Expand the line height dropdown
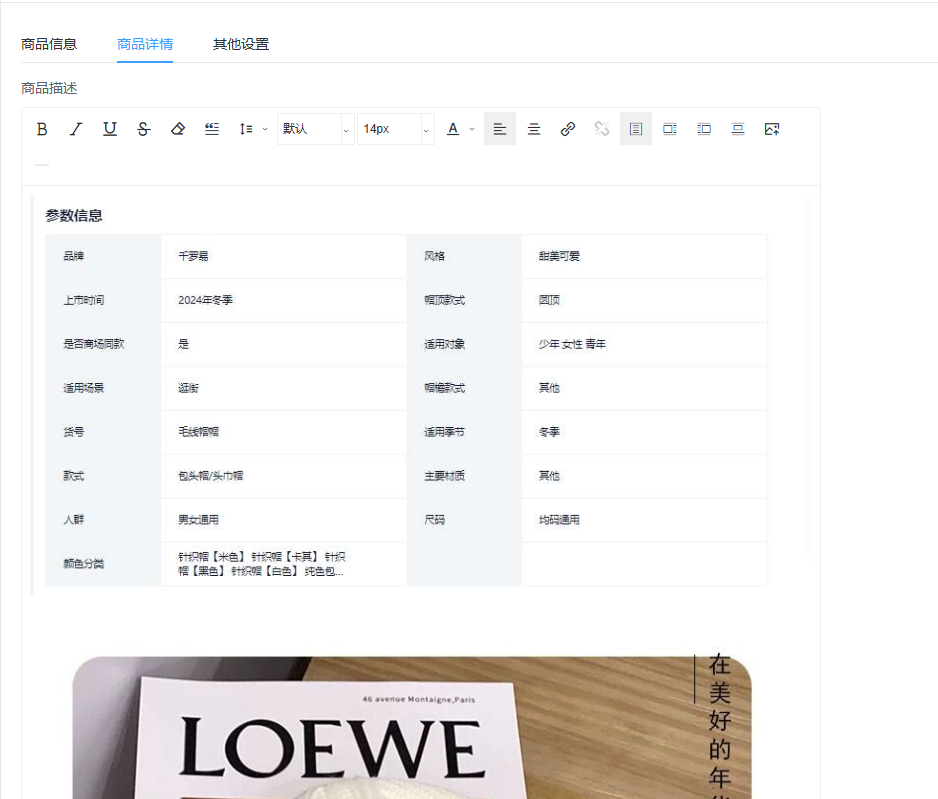Image resolution: width=938 pixels, height=799 pixels. pyautogui.click(x=252, y=129)
